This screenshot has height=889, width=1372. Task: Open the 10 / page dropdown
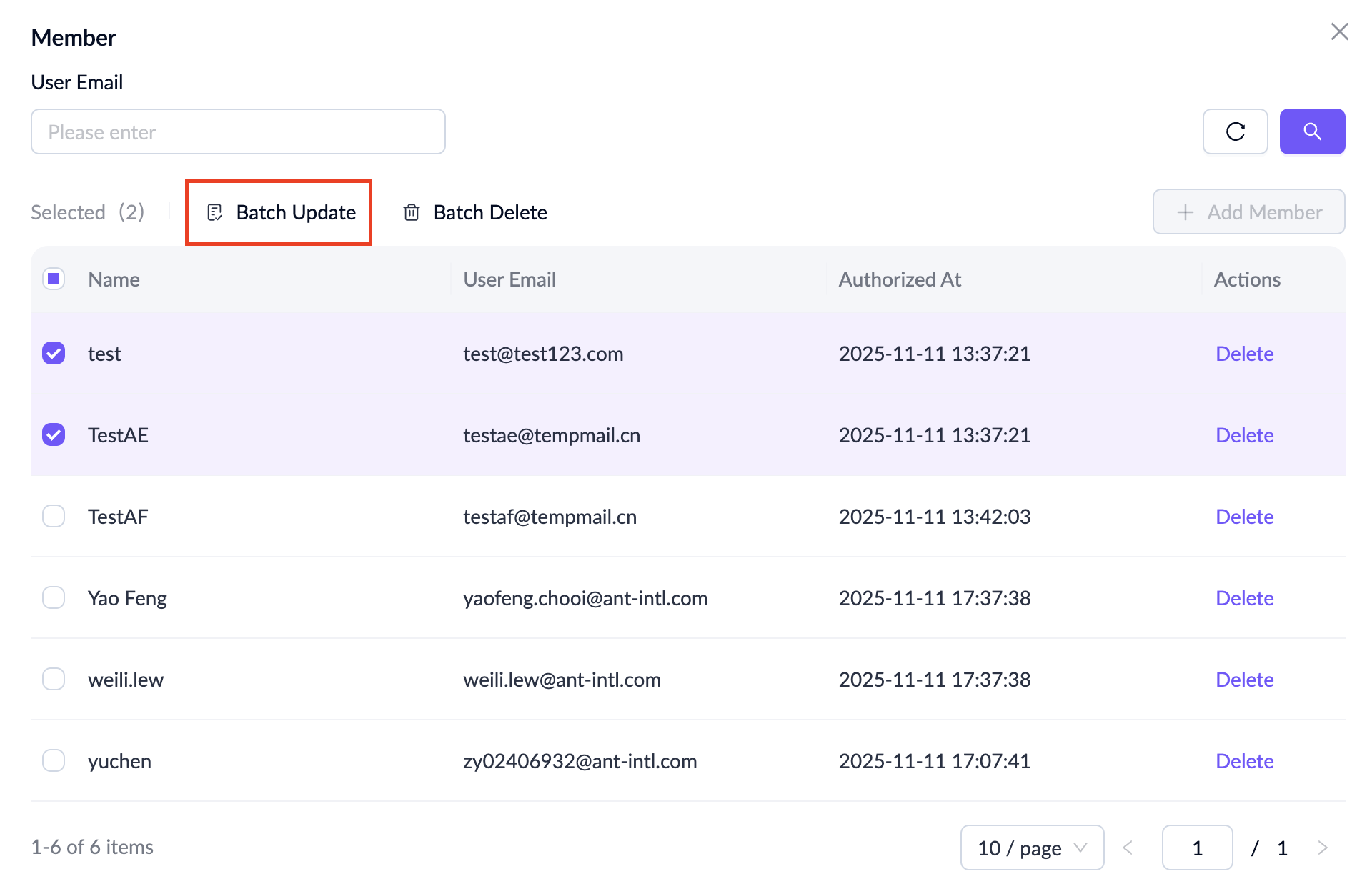(1031, 848)
